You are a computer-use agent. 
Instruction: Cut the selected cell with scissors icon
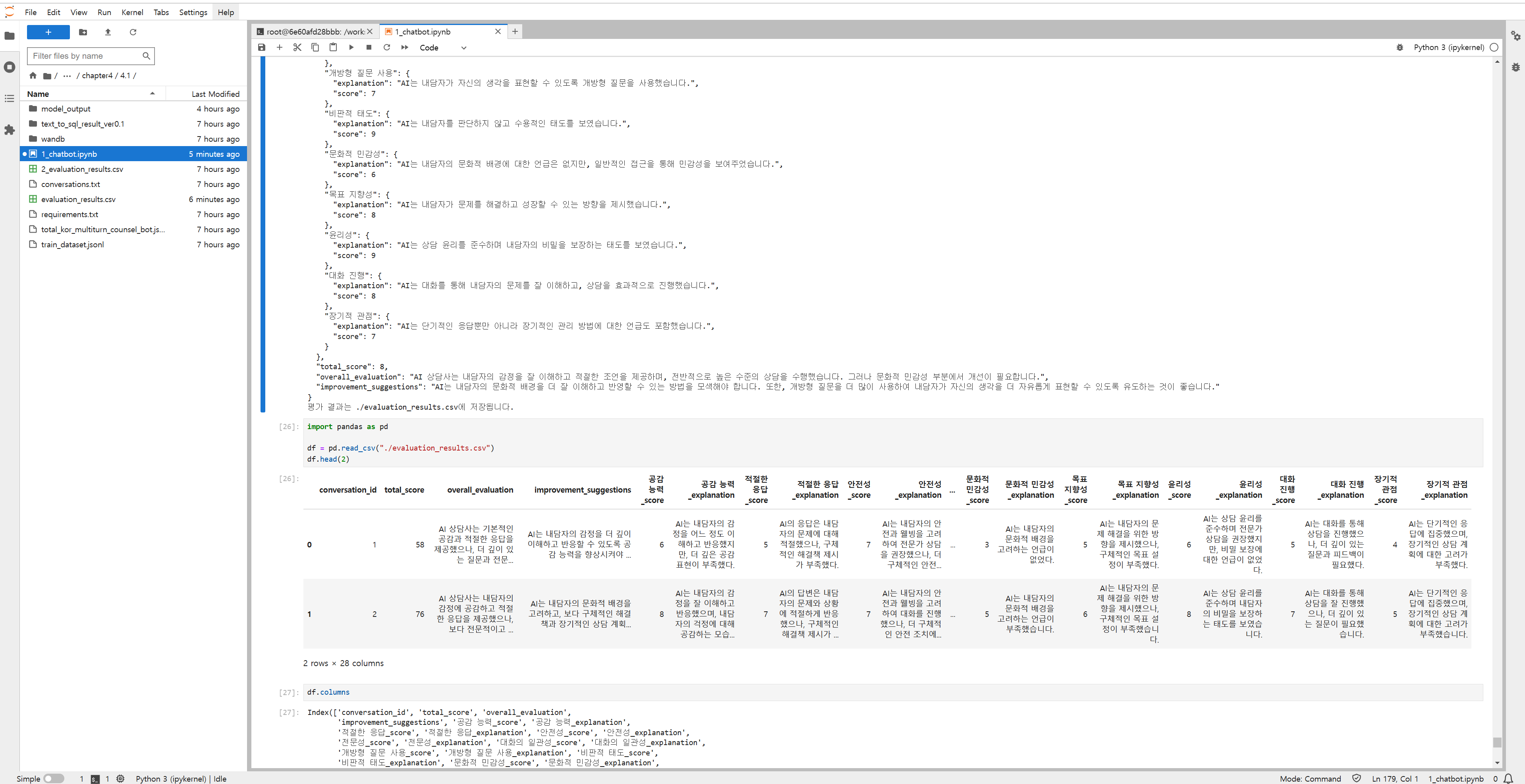point(297,47)
